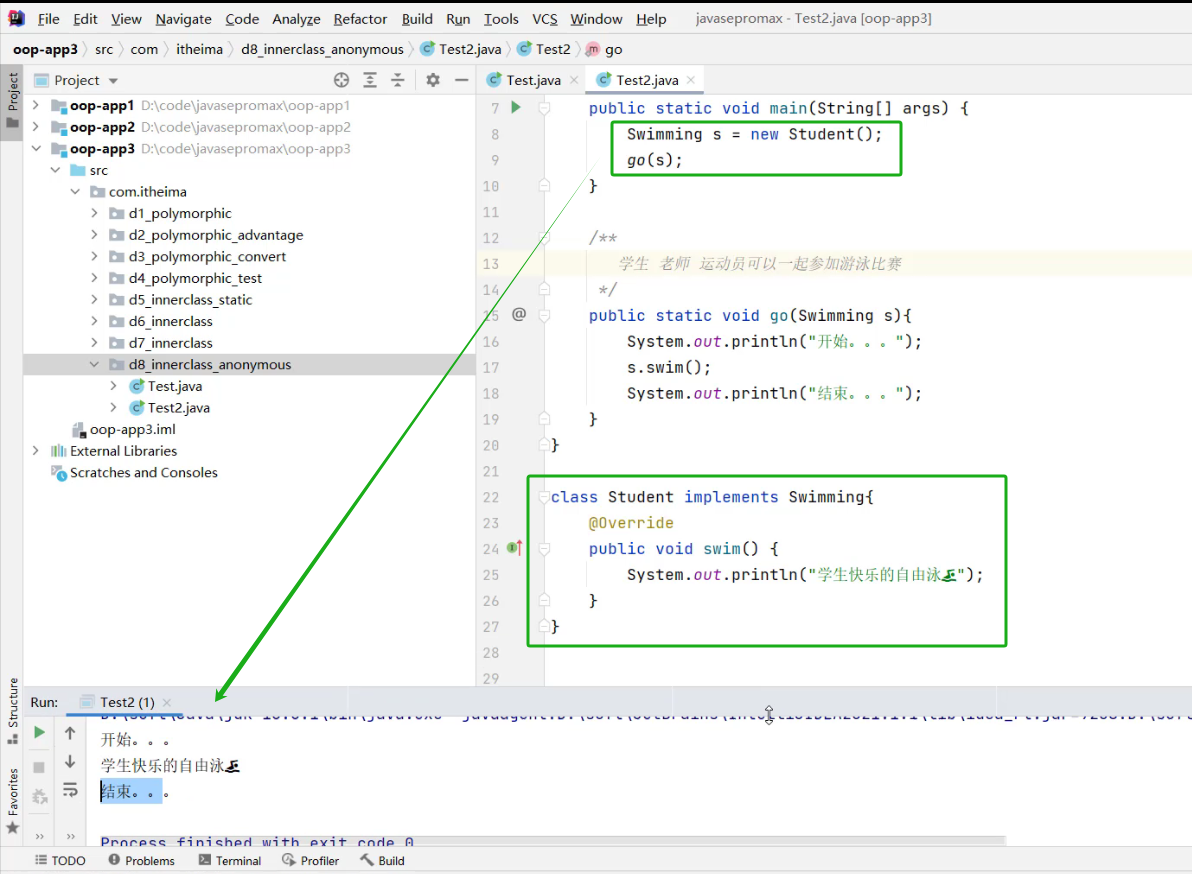
Task: Expand External Libraries node
Action: (36, 451)
